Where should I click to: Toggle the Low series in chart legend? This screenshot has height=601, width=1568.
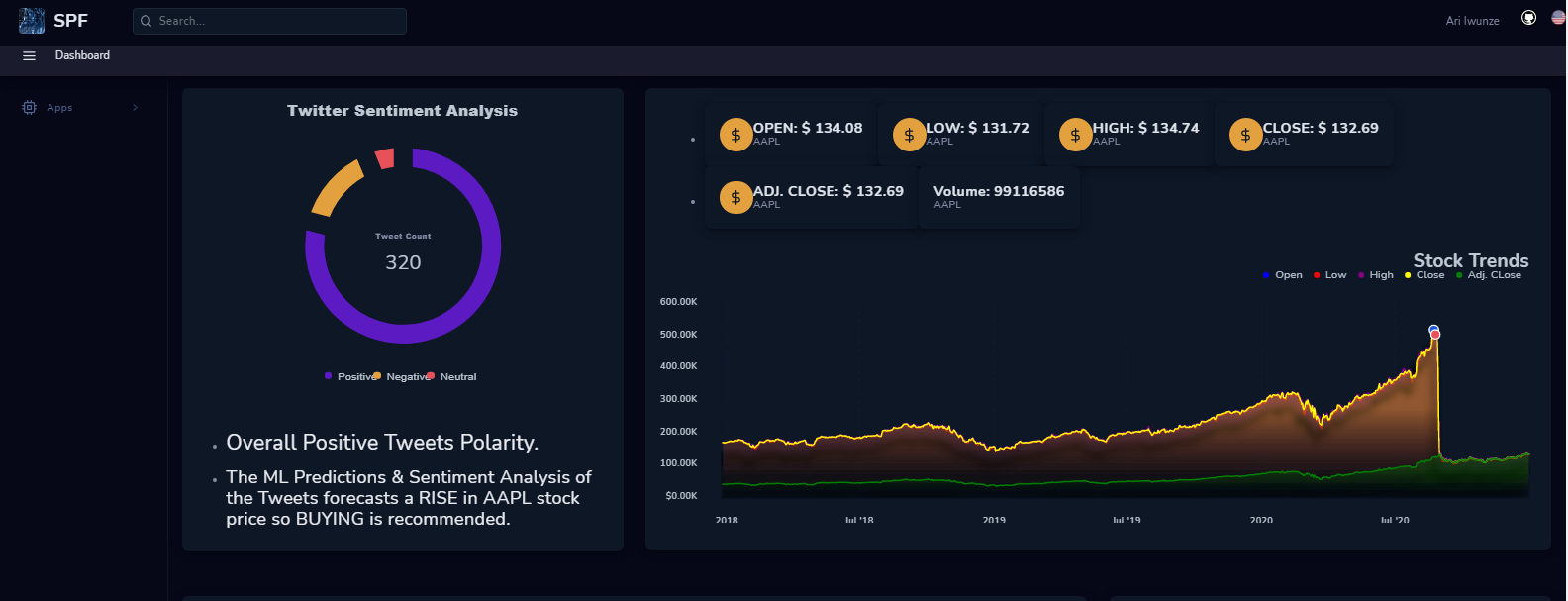point(1330,275)
